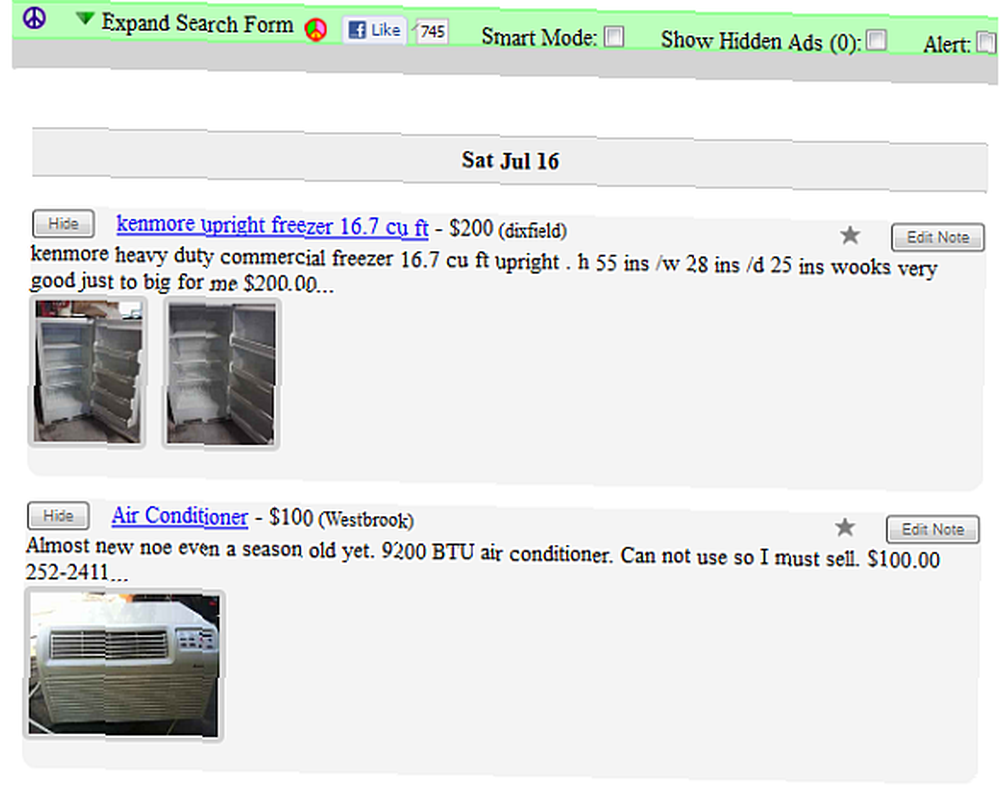Image resolution: width=1000 pixels, height=795 pixels.
Task: Click the Facebook Like button
Action: coord(374,30)
